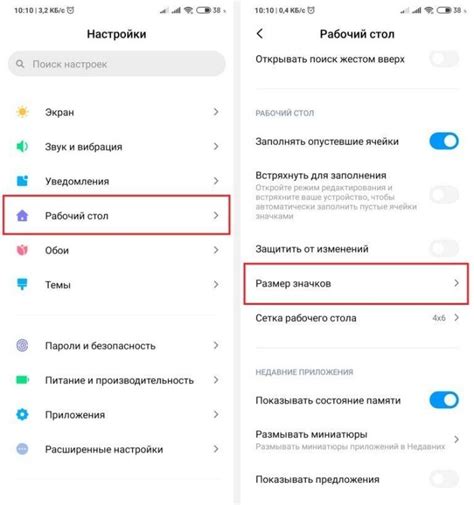The image size is (474, 505).
Task: Tap the Сетка рабочего стола label
Action: tap(306, 318)
